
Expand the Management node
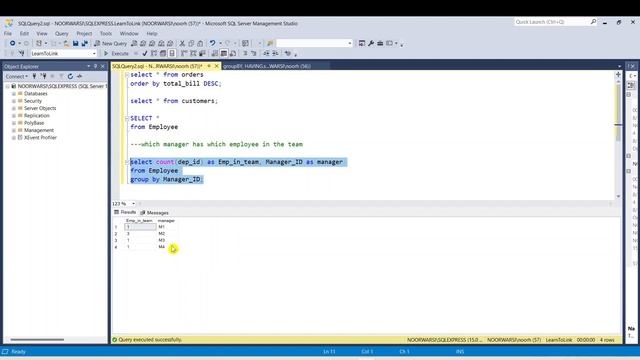14,131
